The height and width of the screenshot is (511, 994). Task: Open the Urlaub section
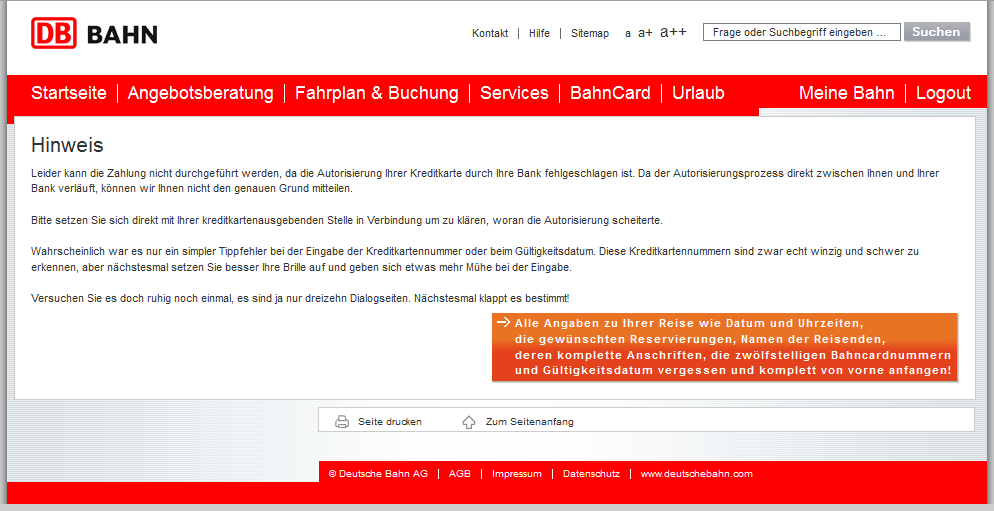(698, 93)
